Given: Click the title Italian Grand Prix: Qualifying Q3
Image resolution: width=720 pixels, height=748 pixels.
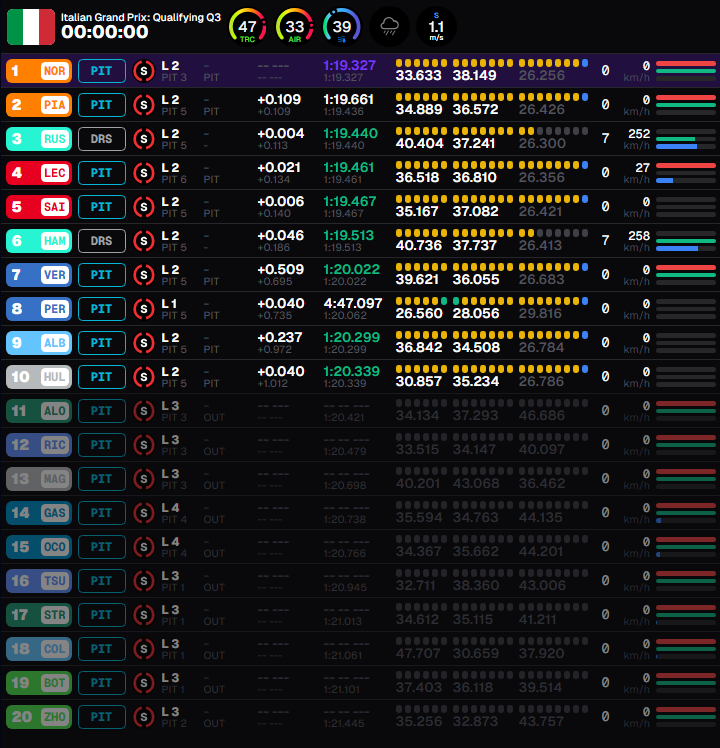Looking at the screenshot, I should tap(141, 17).
